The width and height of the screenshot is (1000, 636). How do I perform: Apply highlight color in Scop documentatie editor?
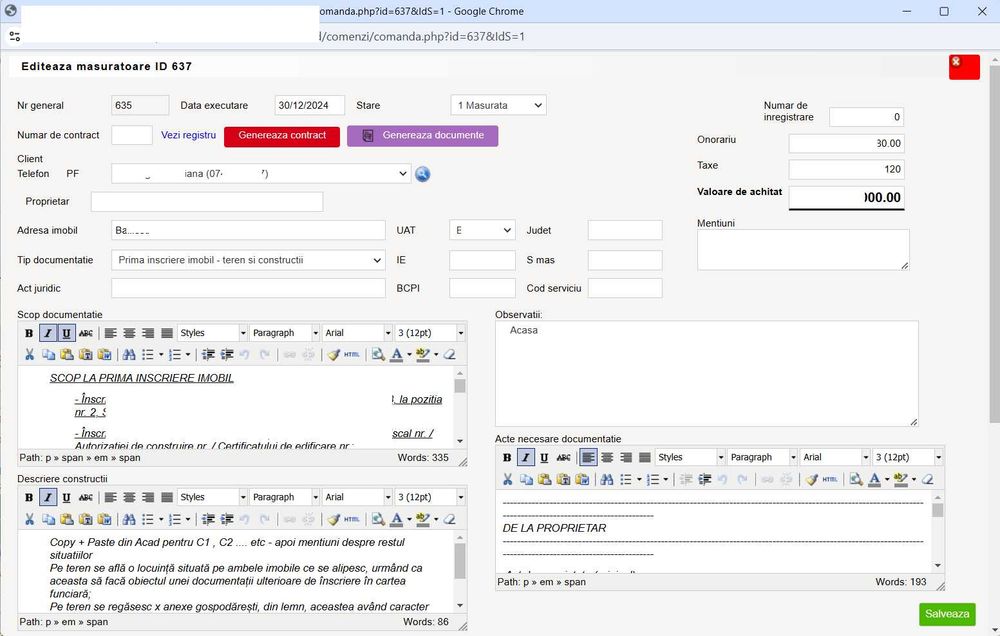[x=422, y=355]
